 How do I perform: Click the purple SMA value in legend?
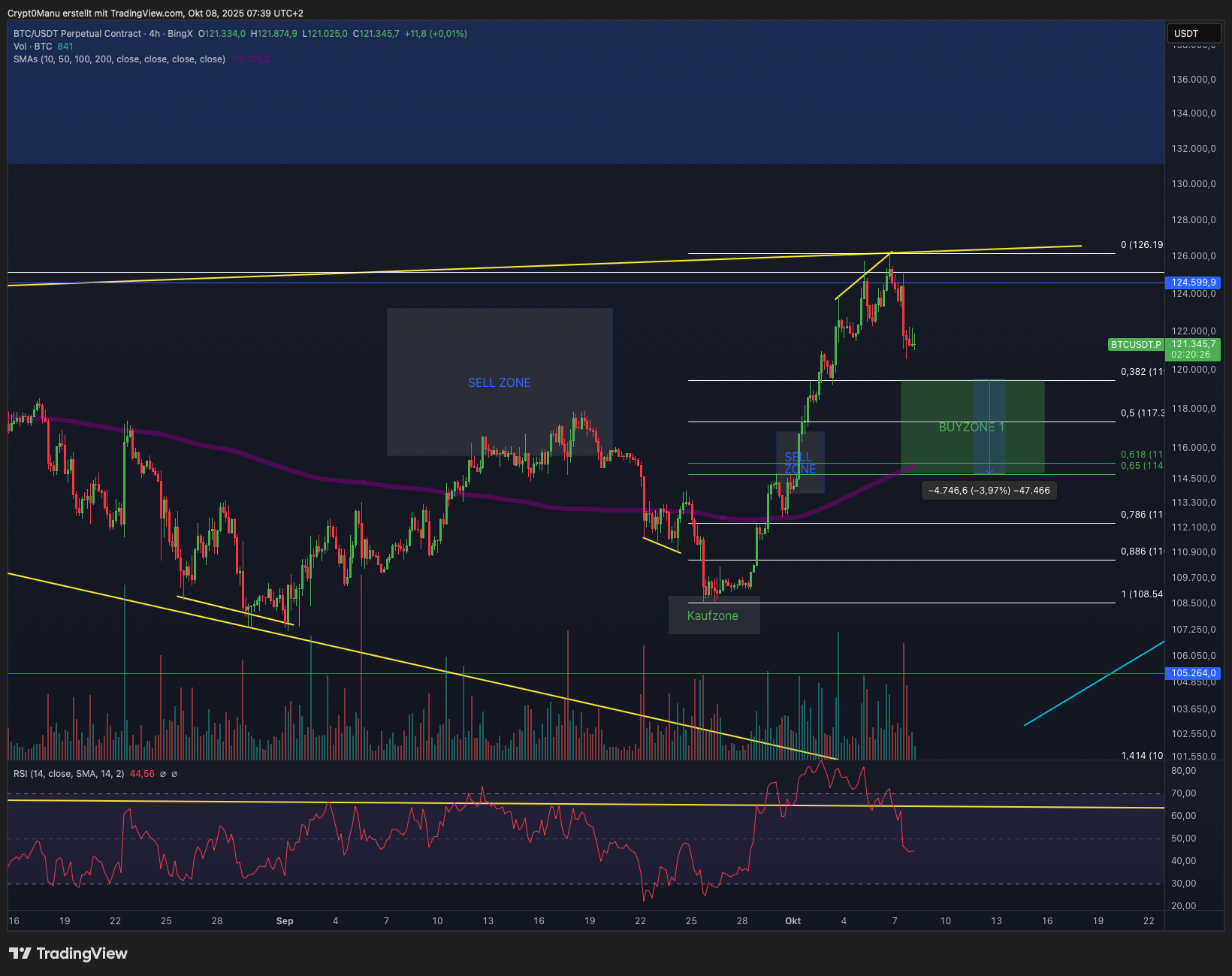point(250,59)
